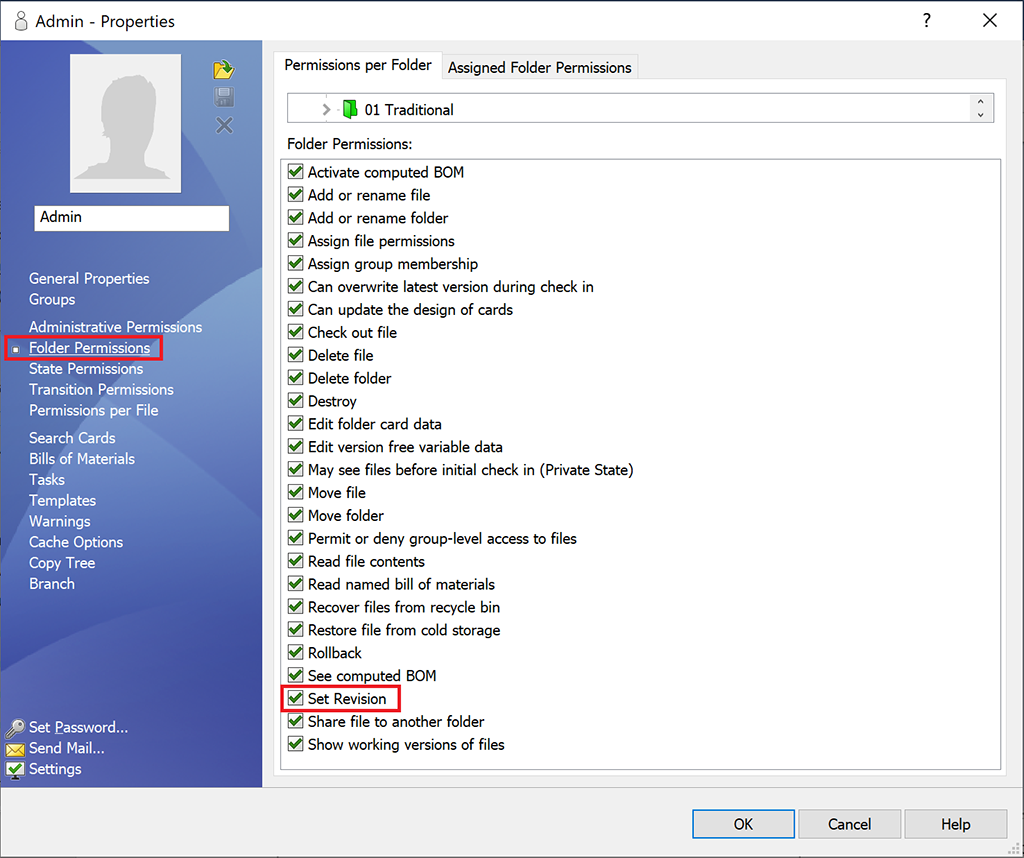Click the Help button
This screenshot has width=1024, height=858.
coord(955,824)
